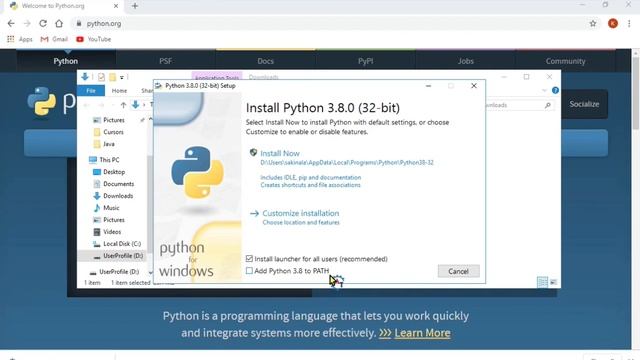Follow the Learn More link

click(422, 333)
